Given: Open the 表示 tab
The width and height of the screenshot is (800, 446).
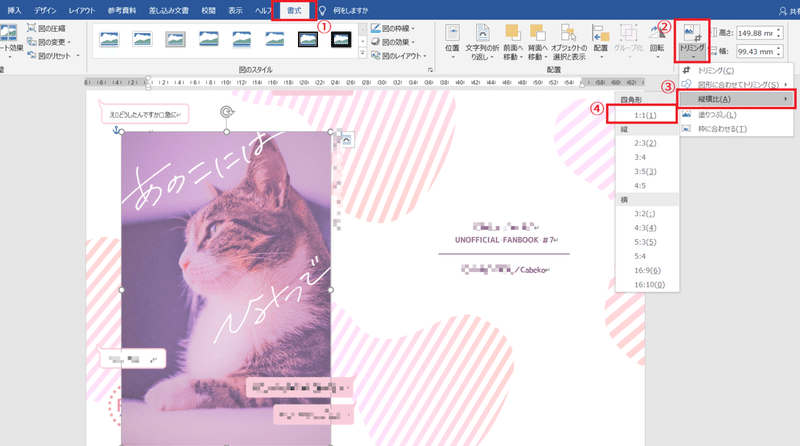Looking at the screenshot, I should click(x=235, y=10).
